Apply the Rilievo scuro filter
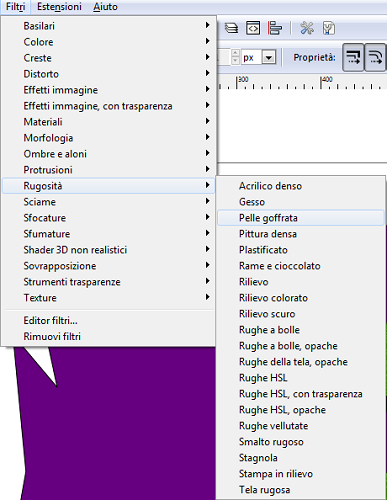 (301, 314)
